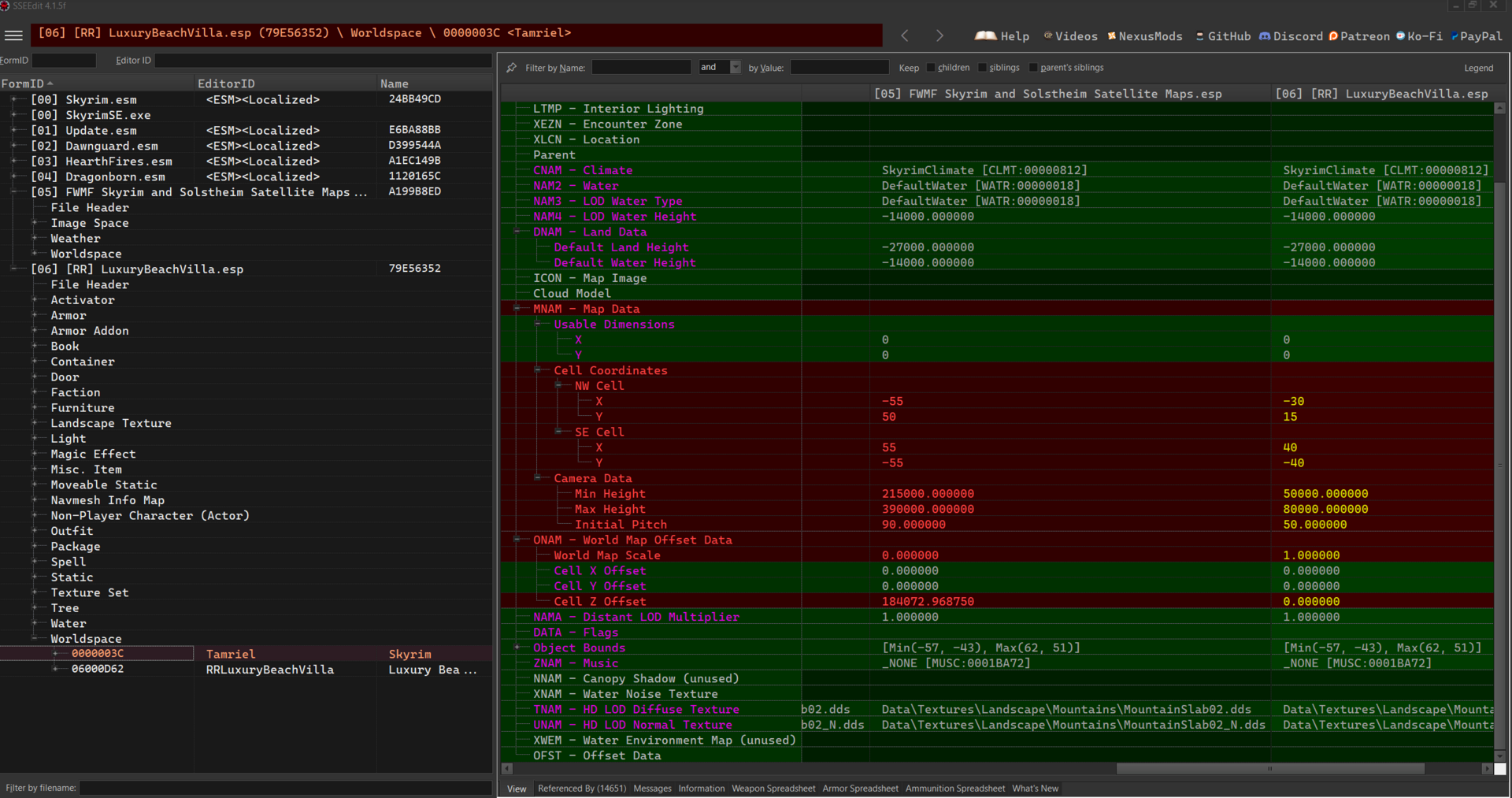This screenshot has width=1512, height=798.
Task: Expand the Armor Addon group
Action: (35, 331)
